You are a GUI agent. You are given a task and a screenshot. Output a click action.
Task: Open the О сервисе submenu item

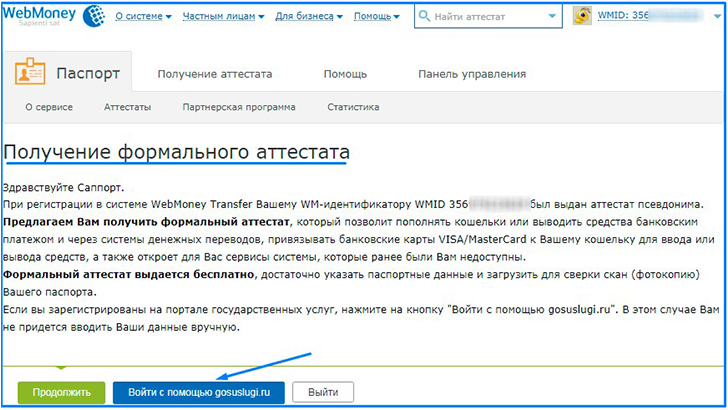(x=49, y=107)
